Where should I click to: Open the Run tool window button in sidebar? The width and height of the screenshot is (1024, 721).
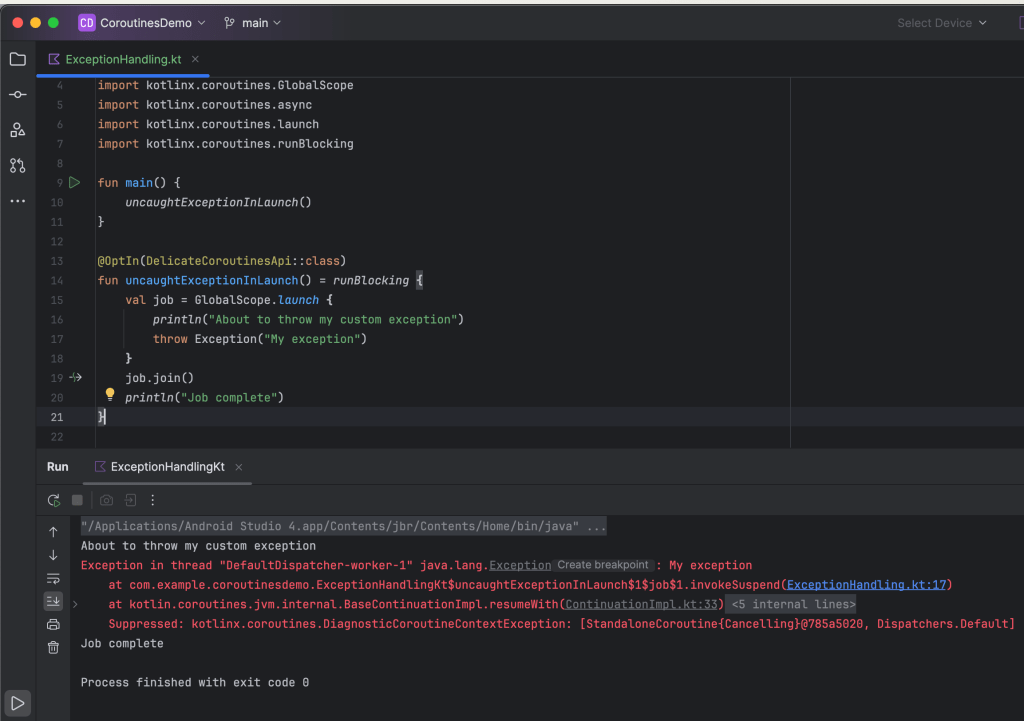(x=17, y=703)
